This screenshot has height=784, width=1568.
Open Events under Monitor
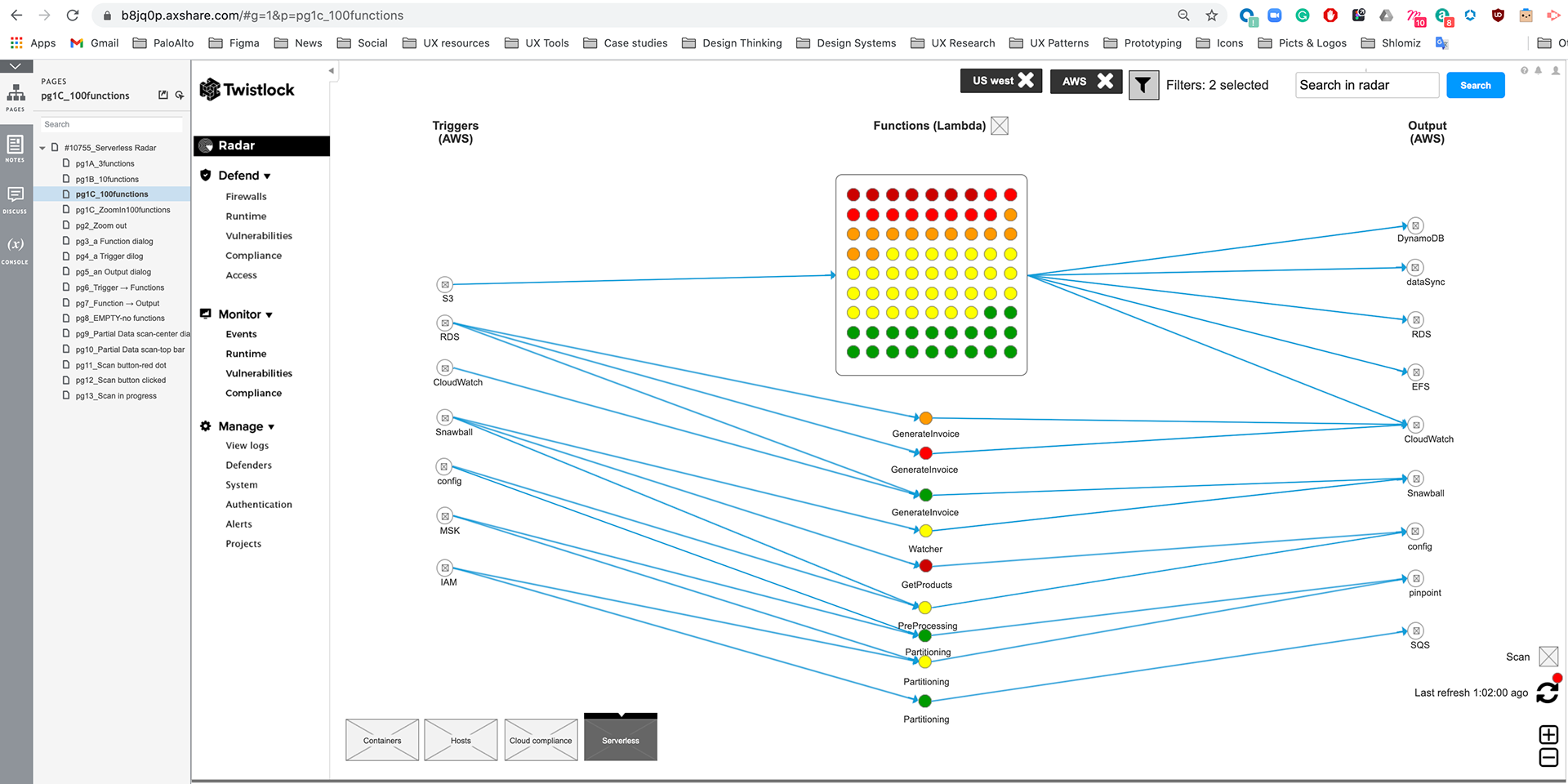pyautogui.click(x=241, y=334)
